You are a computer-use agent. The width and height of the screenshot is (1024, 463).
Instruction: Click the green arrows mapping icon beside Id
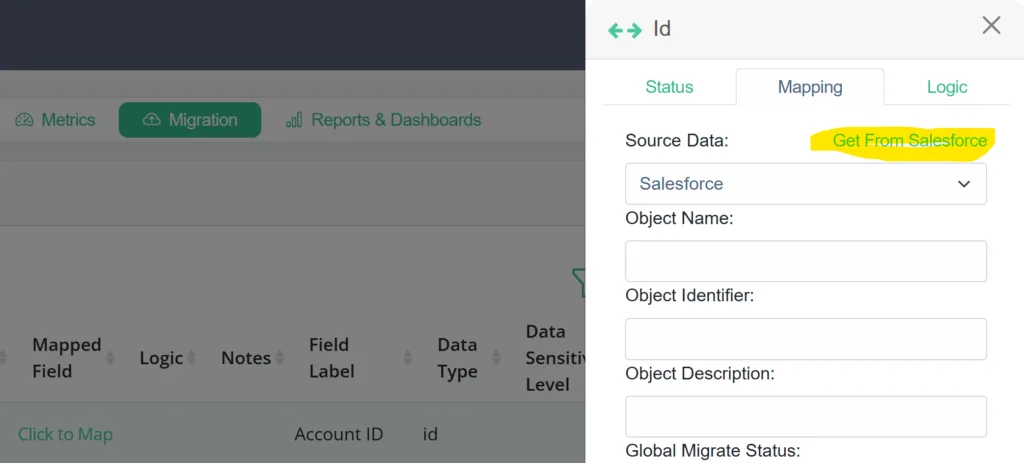pyautogui.click(x=625, y=30)
